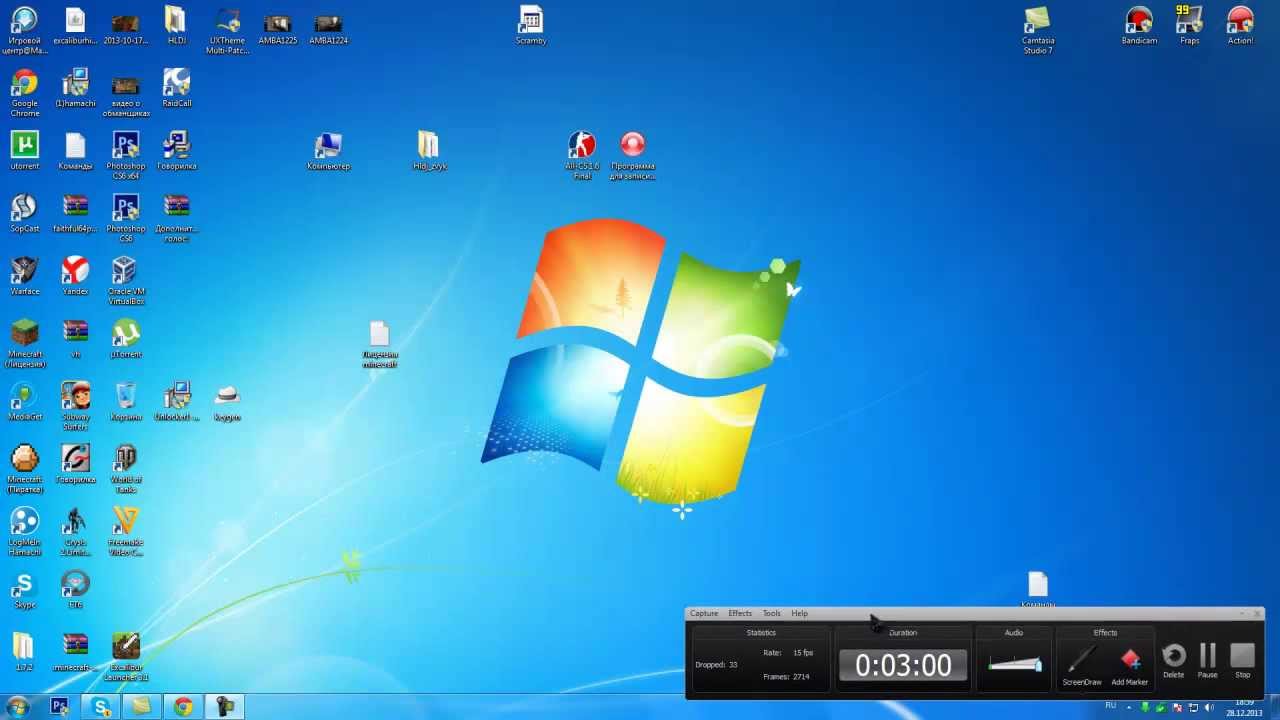
Task: Select the (1)hamachi installer icon
Action: pyautogui.click(x=75, y=88)
